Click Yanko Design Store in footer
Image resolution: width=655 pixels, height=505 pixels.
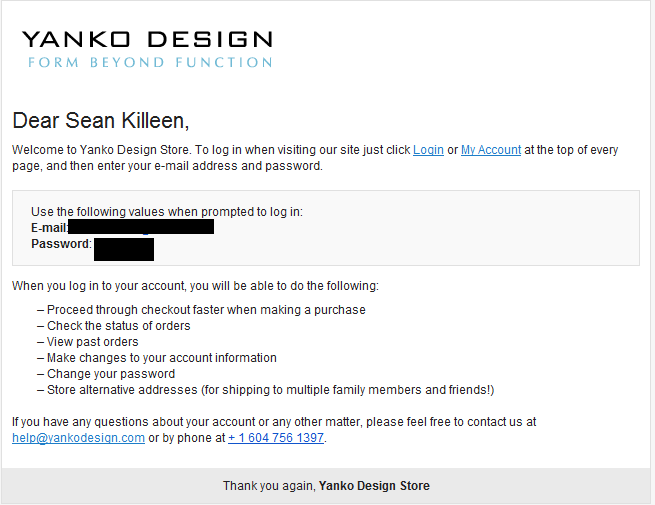tap(374, 486)
